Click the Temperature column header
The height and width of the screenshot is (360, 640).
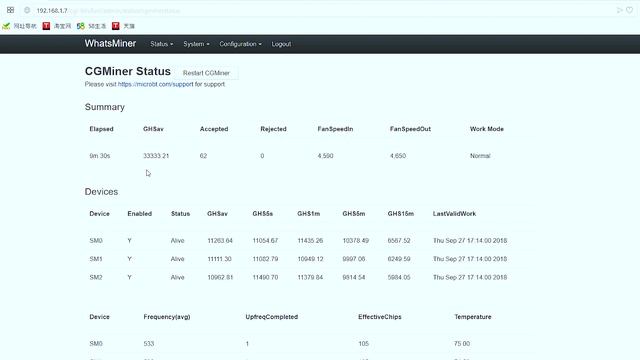click(473, 317)
